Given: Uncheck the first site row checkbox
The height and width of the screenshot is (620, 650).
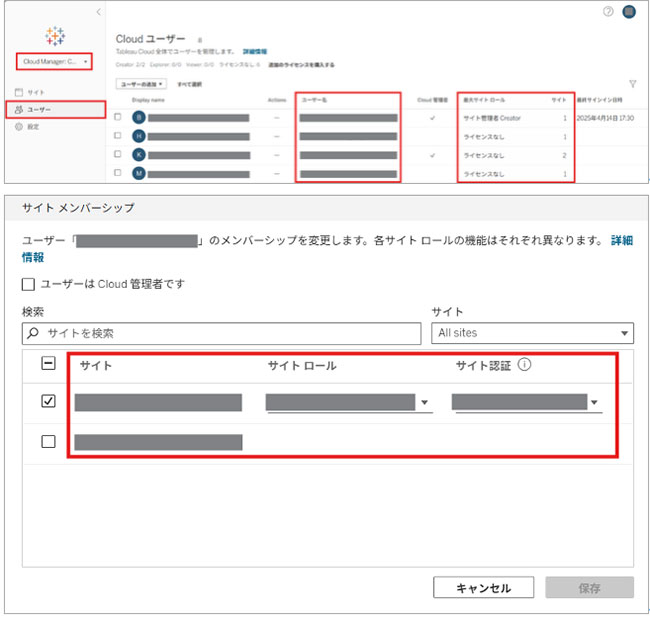Looking at the screenshot, I should [48, 402].
